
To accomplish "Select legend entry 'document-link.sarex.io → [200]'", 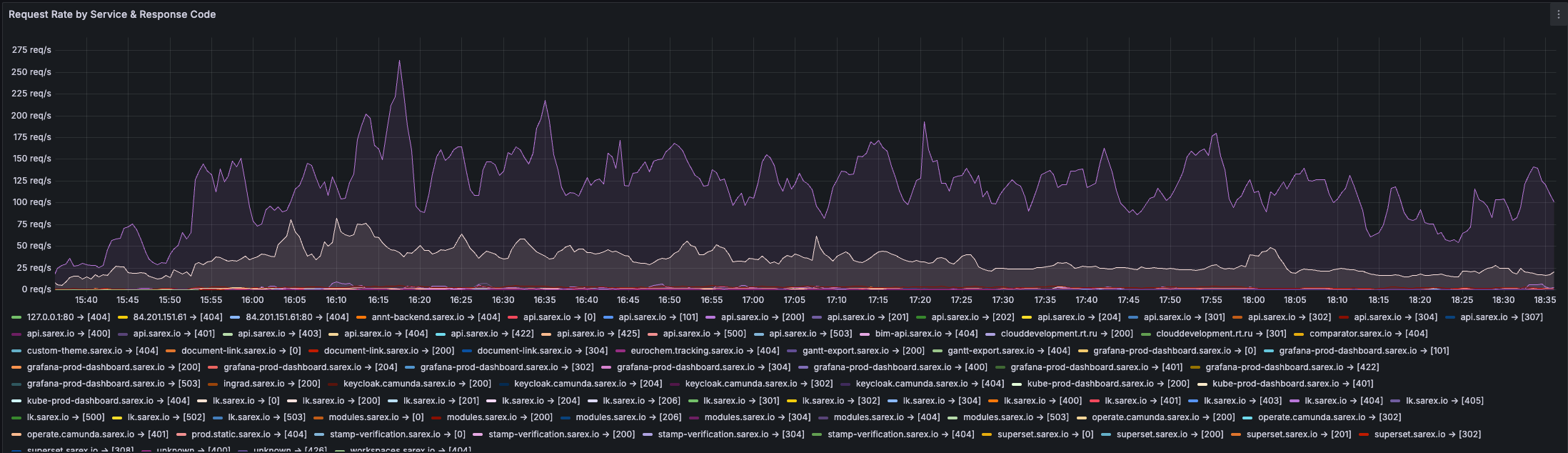I will 389,351.
